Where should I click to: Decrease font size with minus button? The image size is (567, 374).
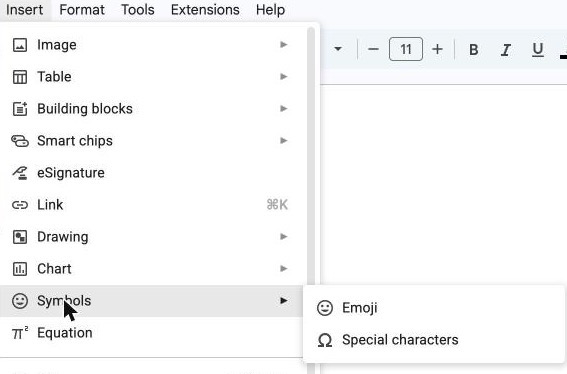373,49
